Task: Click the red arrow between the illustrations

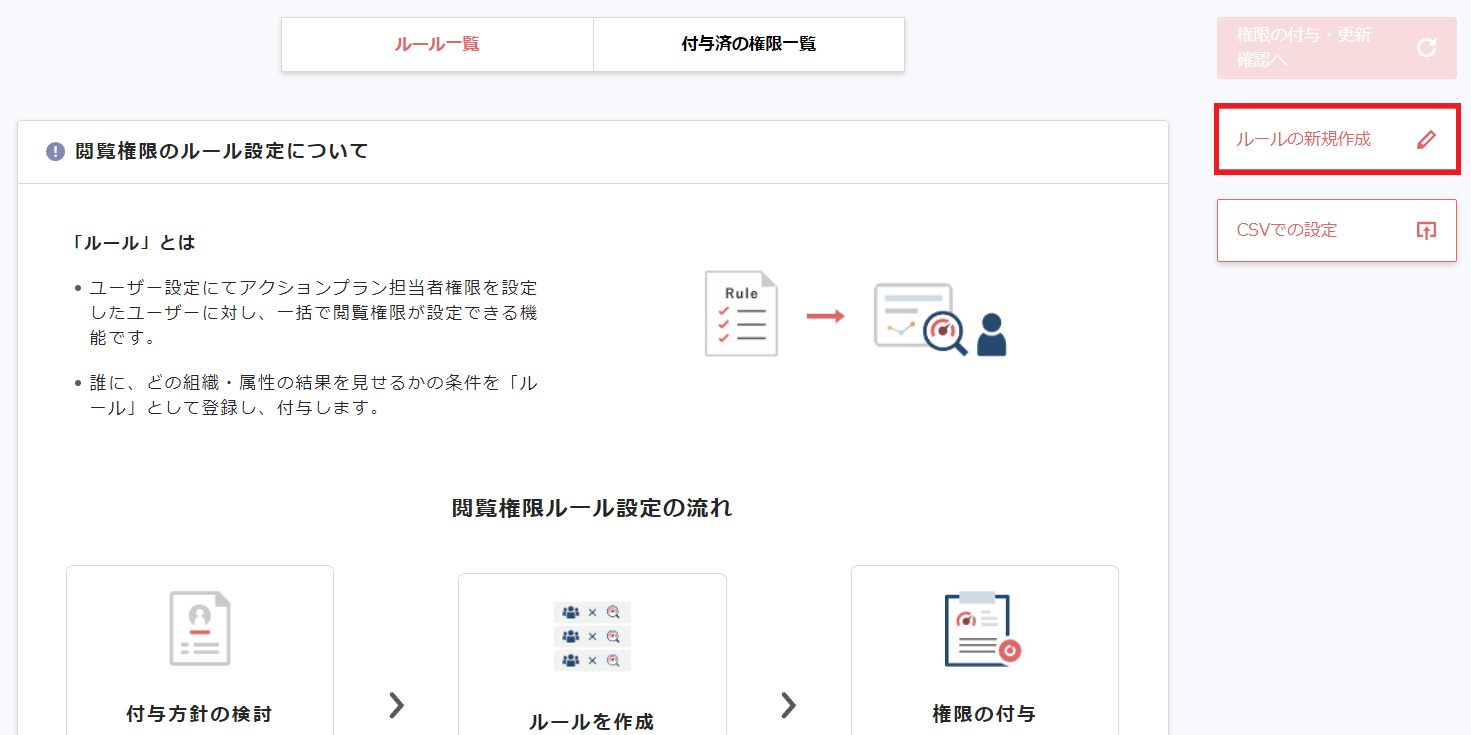Action: (825, 316)
